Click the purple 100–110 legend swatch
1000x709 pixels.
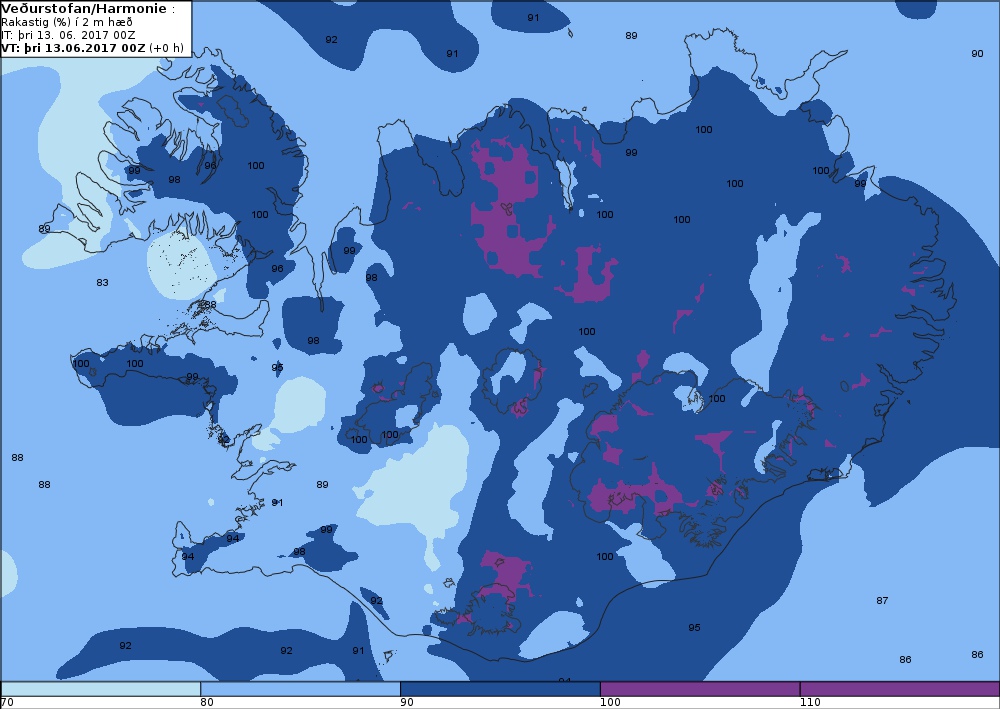pos(700,689)
